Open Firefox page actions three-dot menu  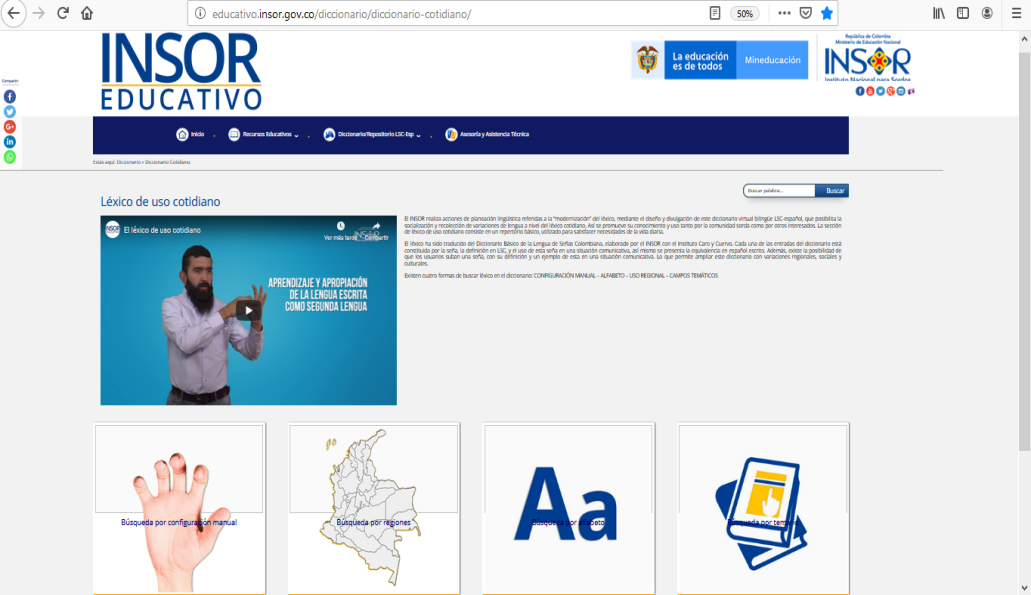(x=784, y=14)
